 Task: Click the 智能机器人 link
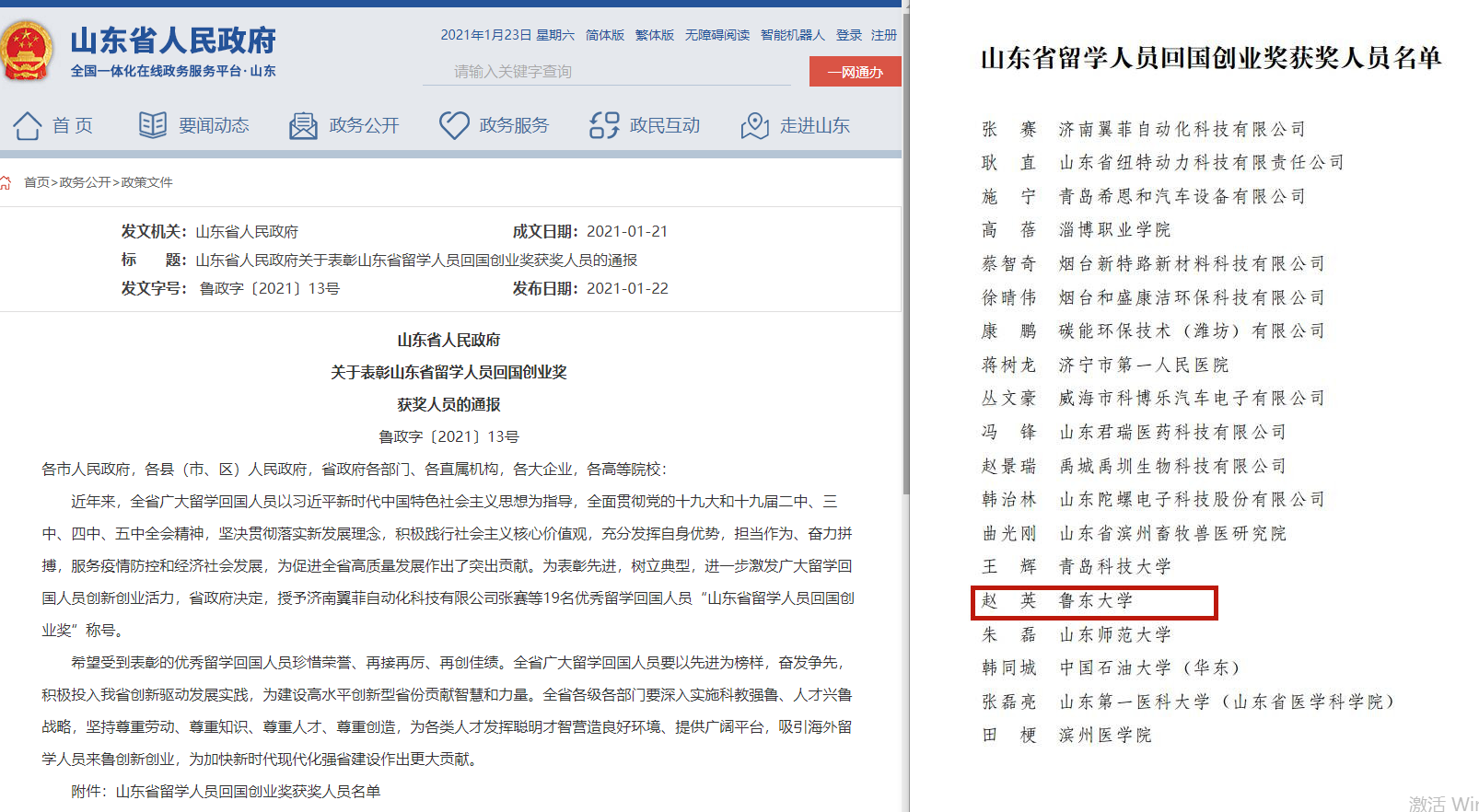pos(793,35)
